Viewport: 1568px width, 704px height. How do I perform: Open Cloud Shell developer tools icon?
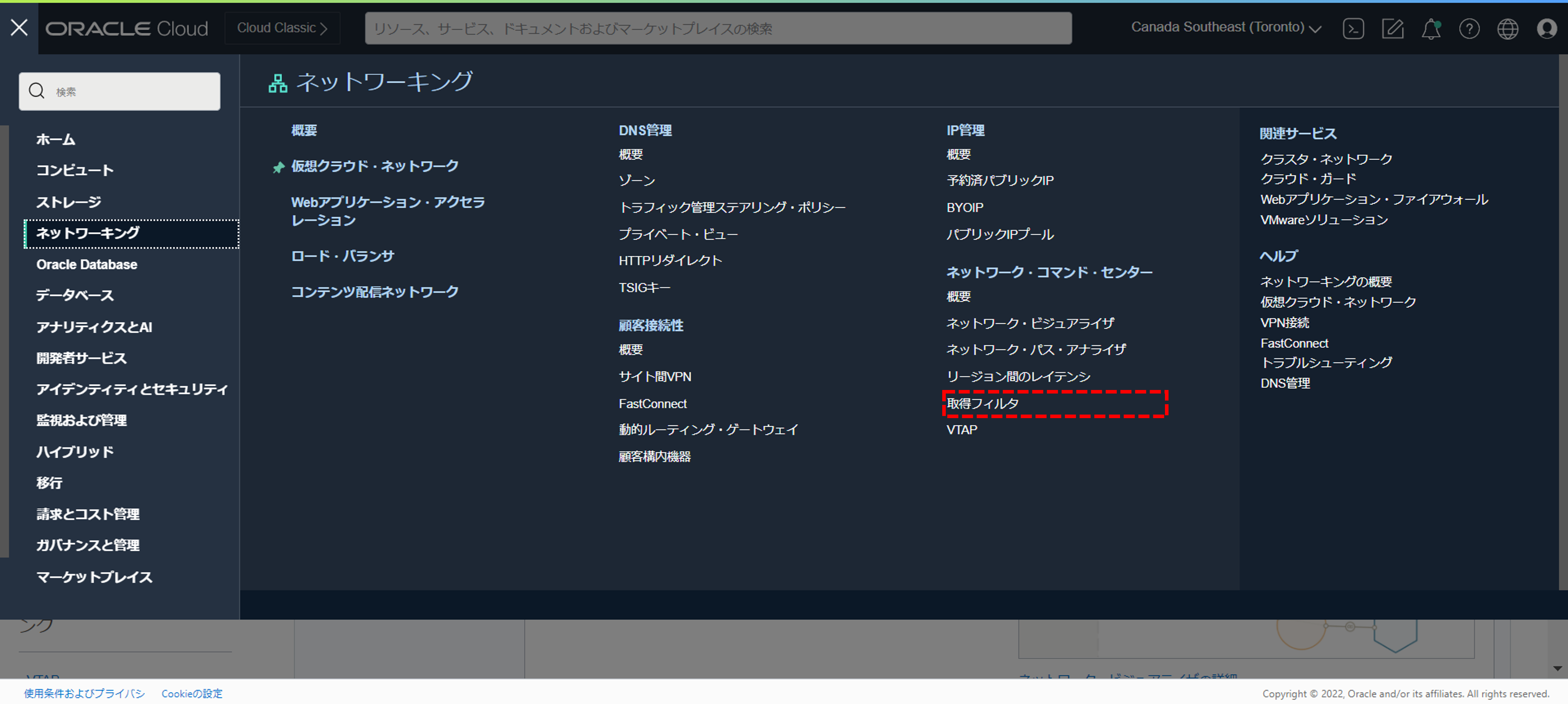1353,29
